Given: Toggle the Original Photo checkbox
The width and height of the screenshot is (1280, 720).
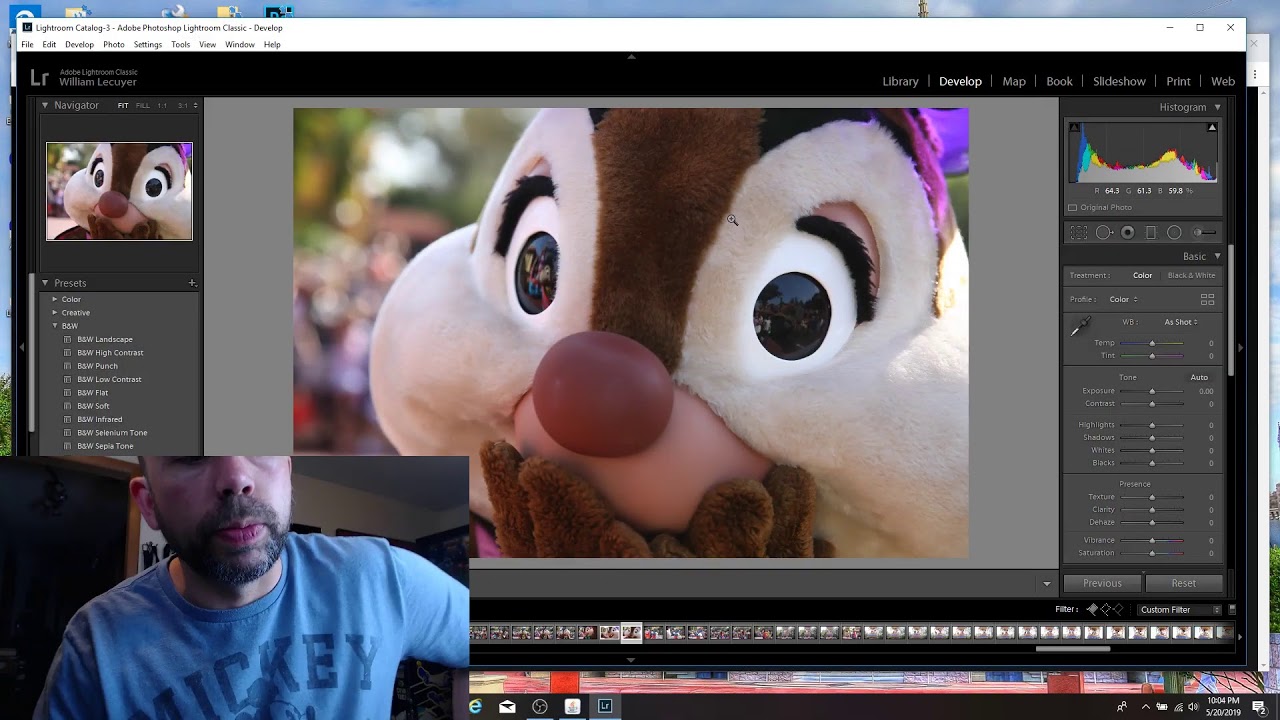Looking at the screenshot, I should click(1073, 207).
